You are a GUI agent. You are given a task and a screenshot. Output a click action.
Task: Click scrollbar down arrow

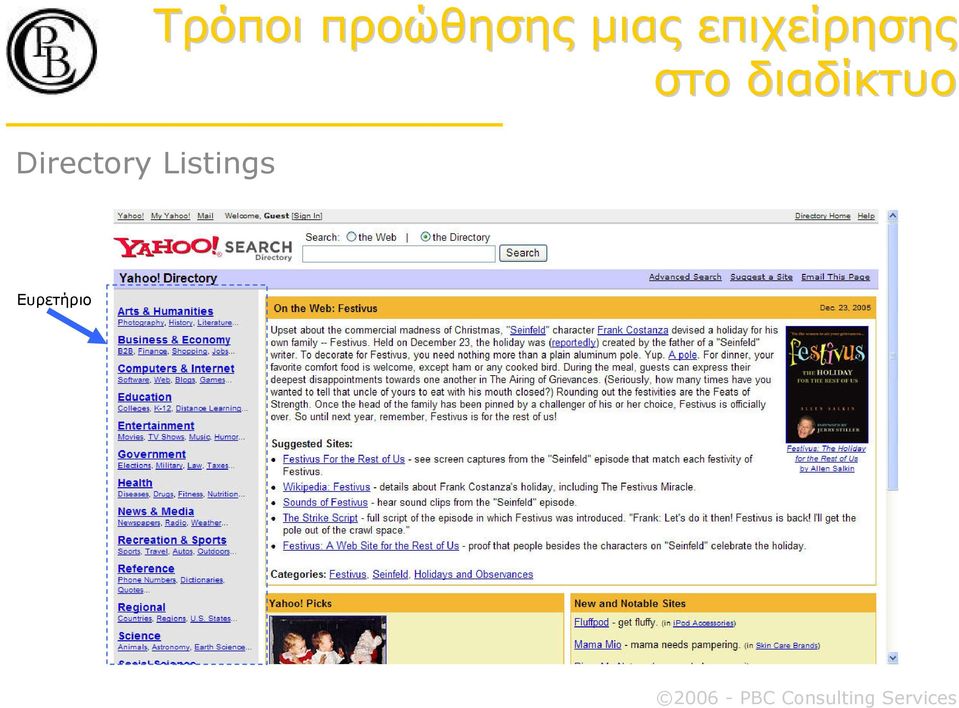tap(892, 658)
